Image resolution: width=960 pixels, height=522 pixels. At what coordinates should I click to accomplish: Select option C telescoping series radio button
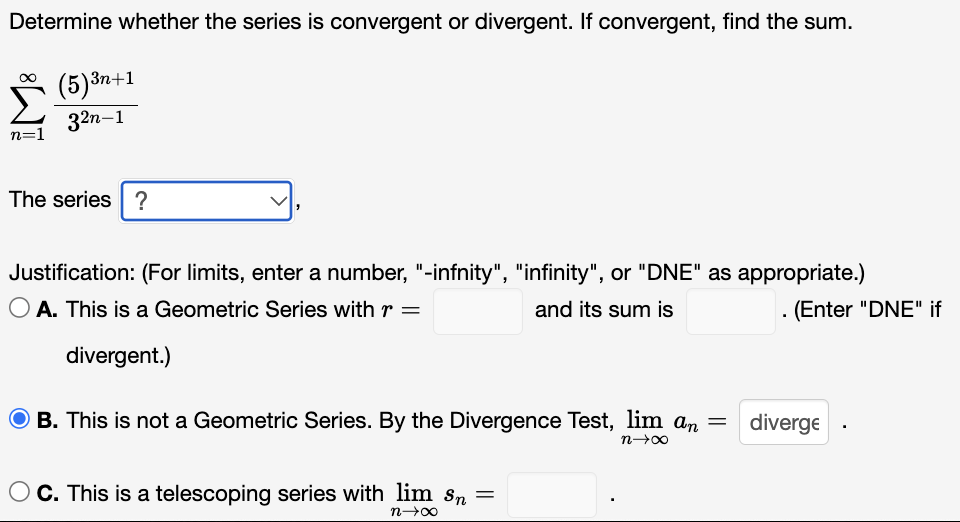(20, 491)
